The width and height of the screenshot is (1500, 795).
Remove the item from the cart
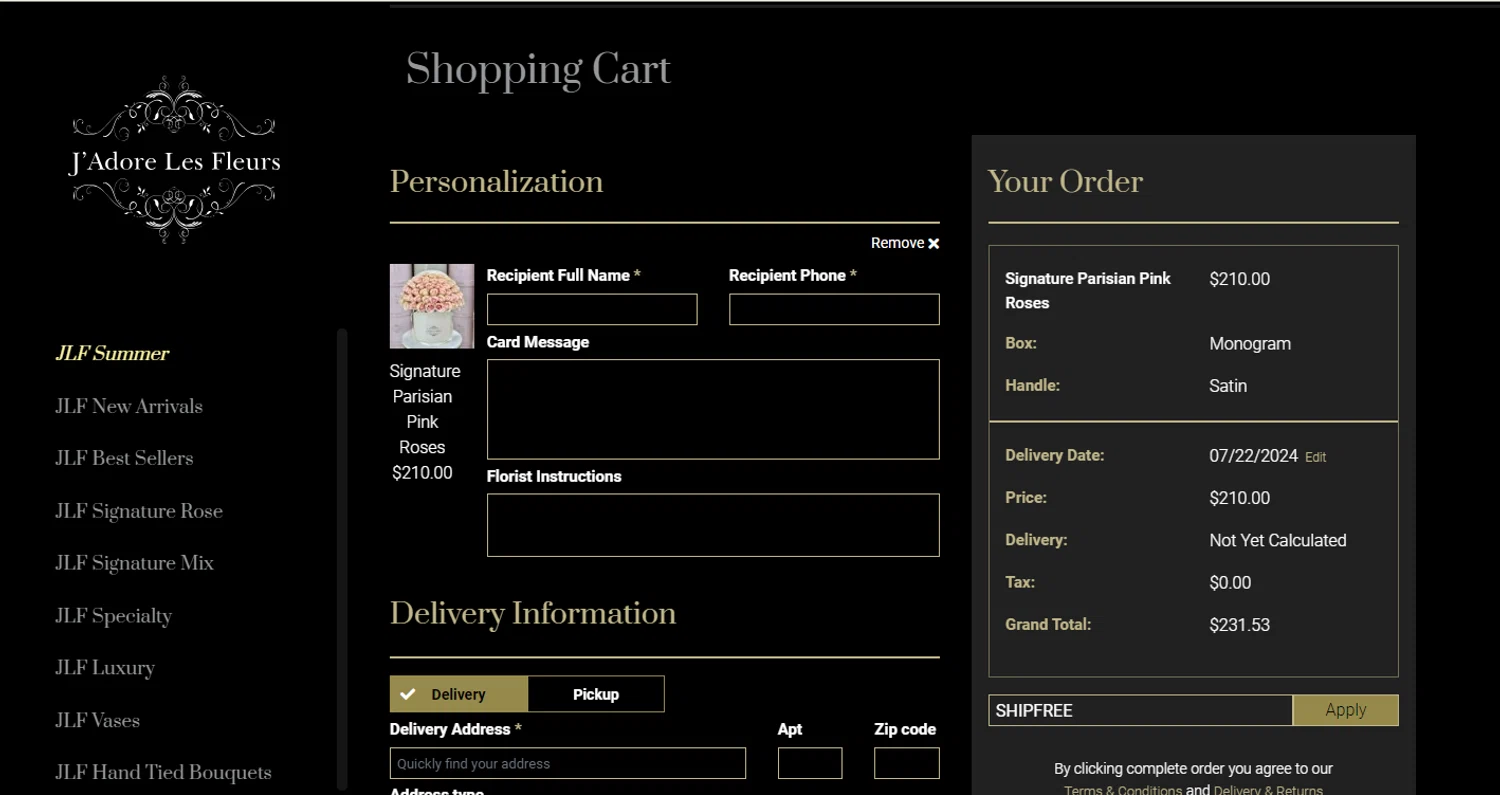905,243
